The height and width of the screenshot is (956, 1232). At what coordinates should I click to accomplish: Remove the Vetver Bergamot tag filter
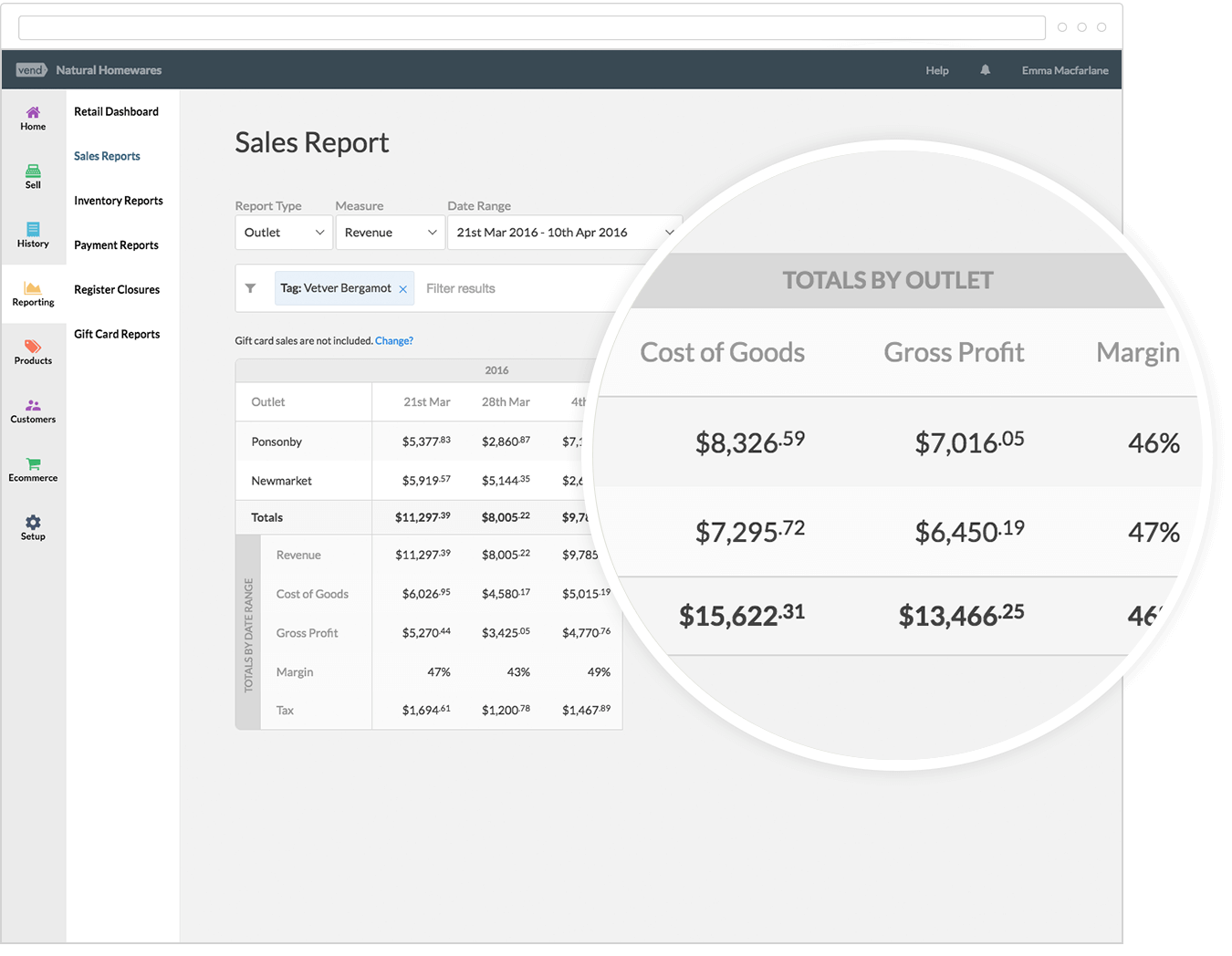[402, 287]
